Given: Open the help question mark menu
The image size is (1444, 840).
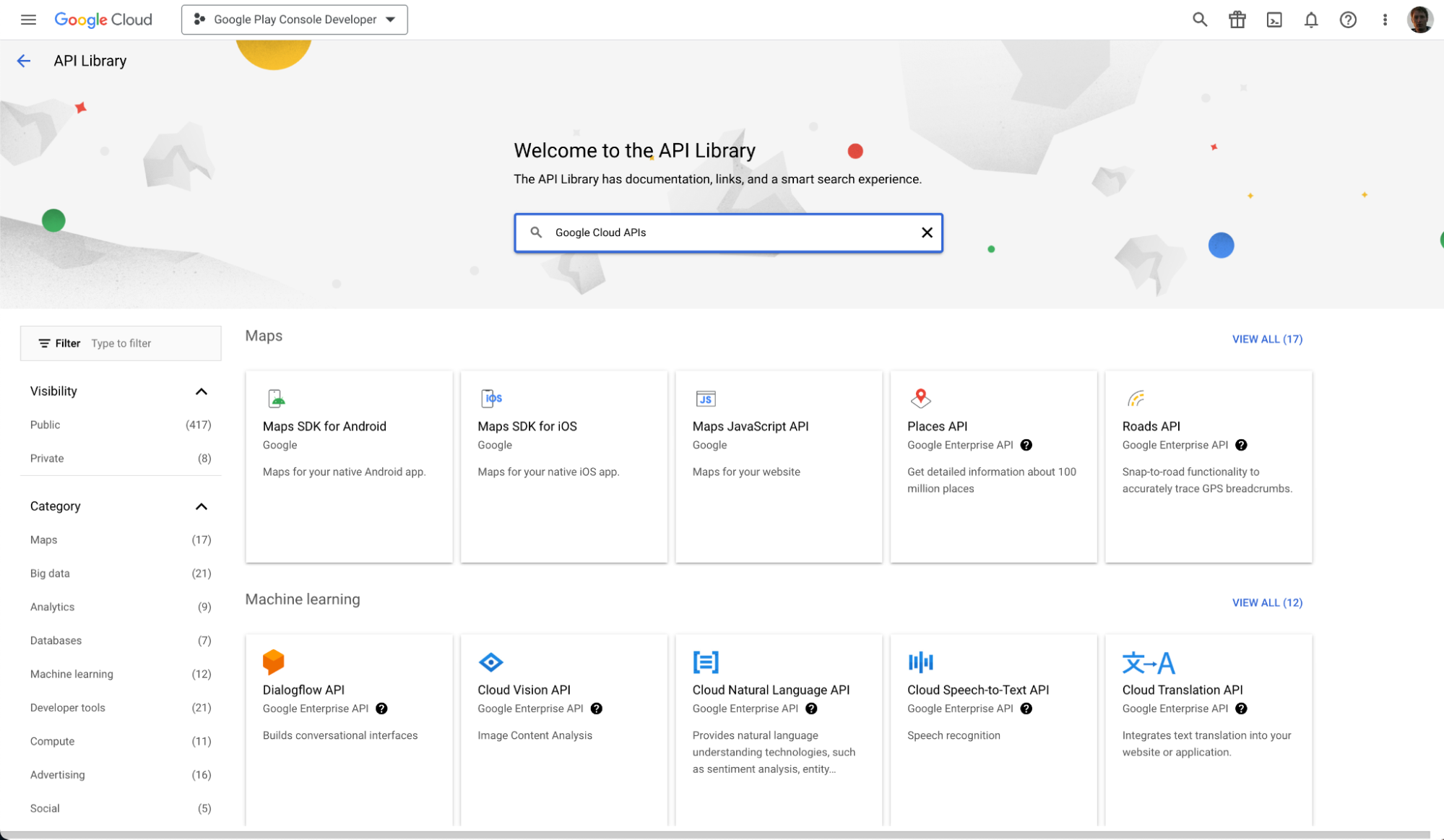Looking at the screenshot, I should [1348, 20].
